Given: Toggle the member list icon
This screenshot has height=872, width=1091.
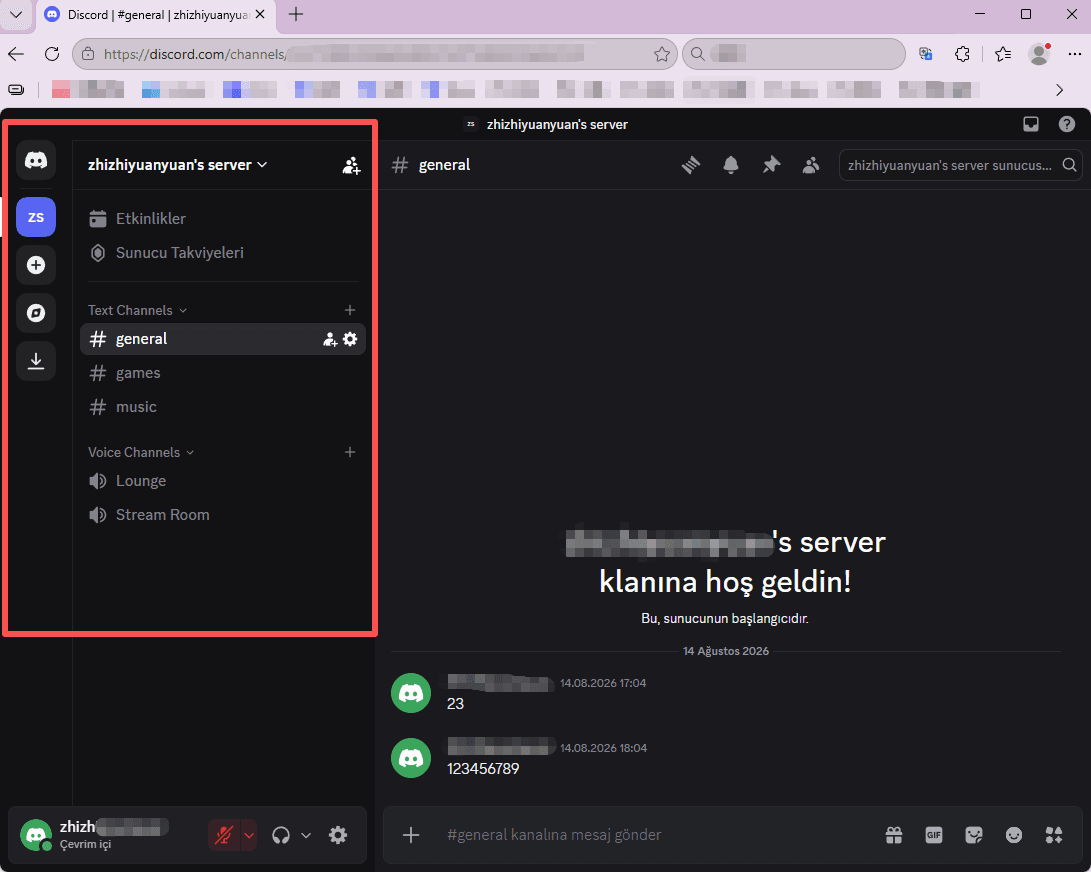Looking at the screenshot, I should click(811, 165).
